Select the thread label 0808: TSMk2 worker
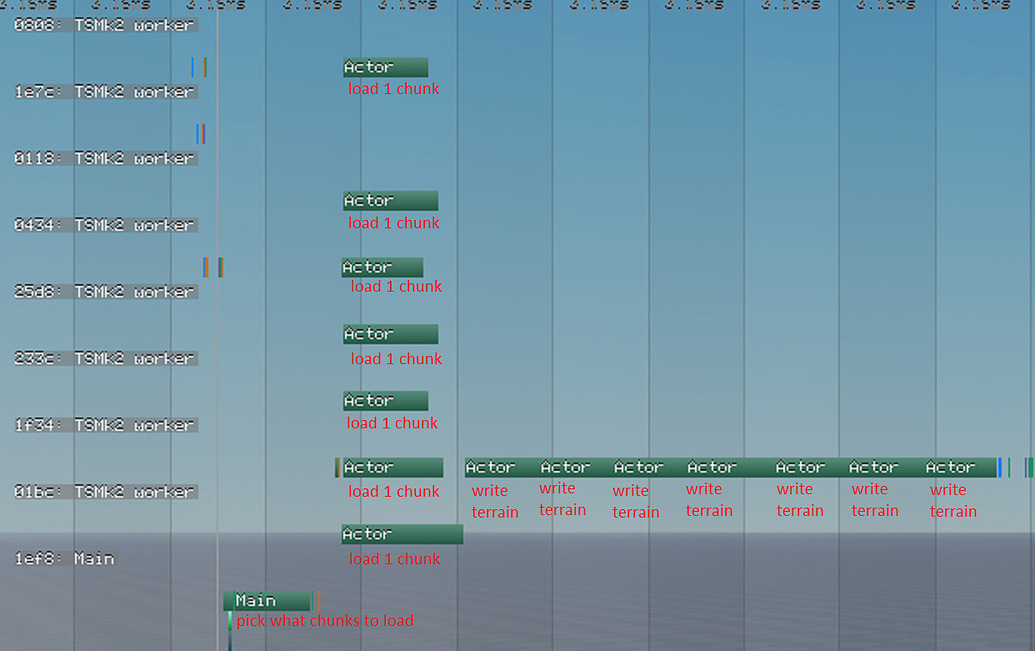Image resolution: width=1035 pixels, height=651 pixels. tap(105, 24)
